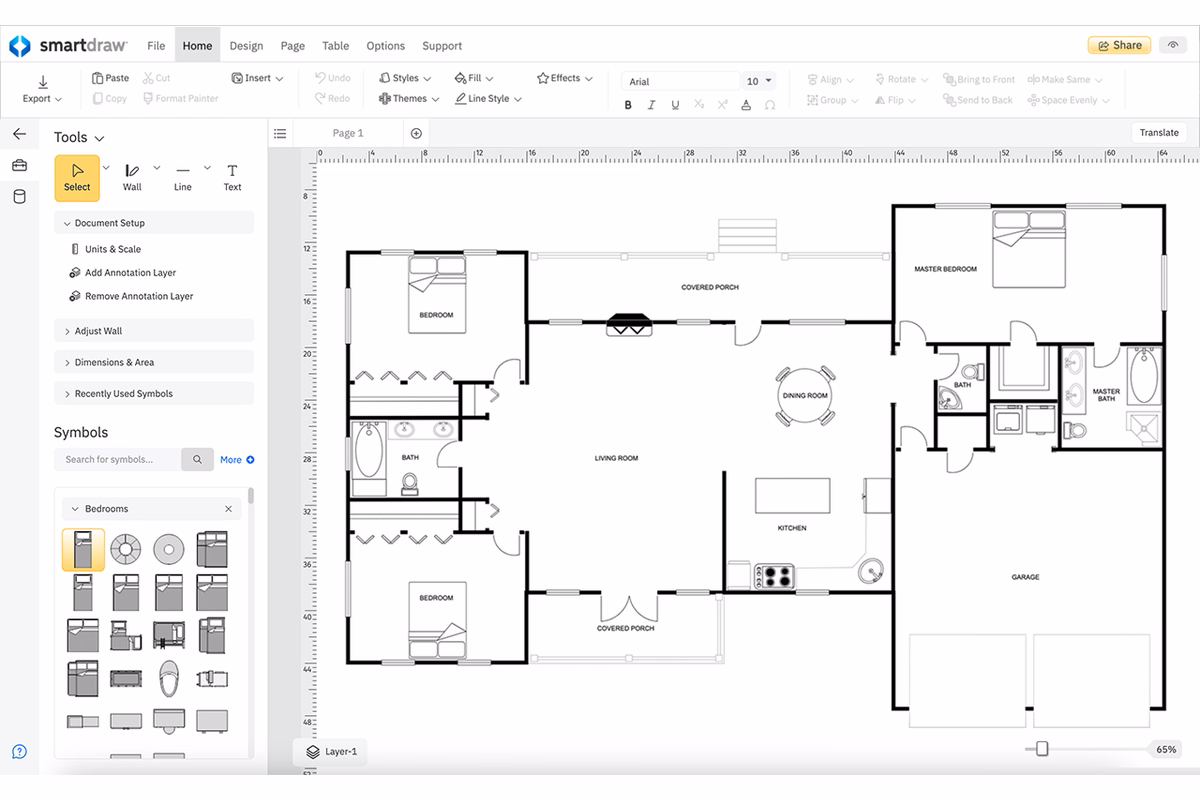Open Units & Scale settings
Viewport: 1200px width, 800px height.
[x=105, y=249]
